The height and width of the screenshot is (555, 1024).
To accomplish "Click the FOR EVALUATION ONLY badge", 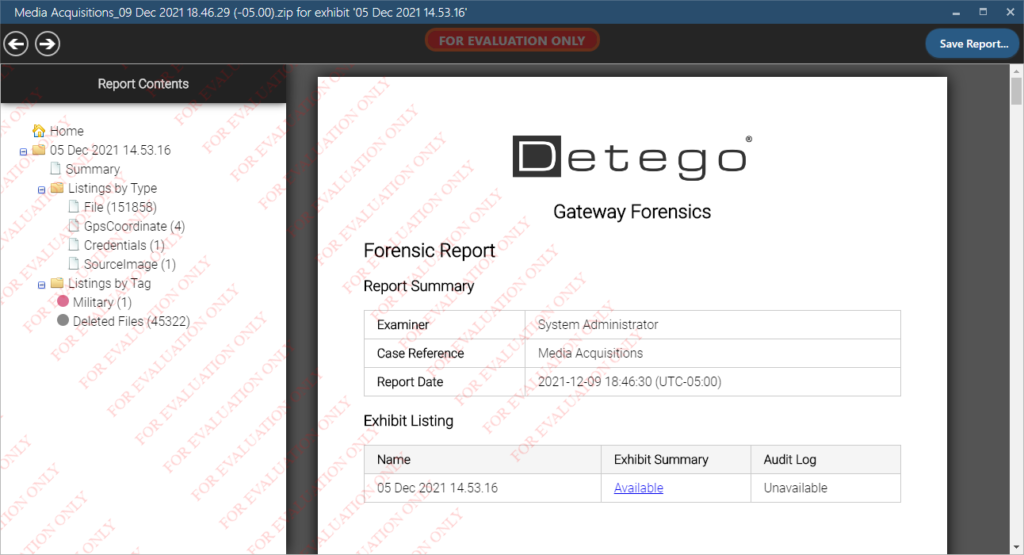I will [x=512, y=40].
